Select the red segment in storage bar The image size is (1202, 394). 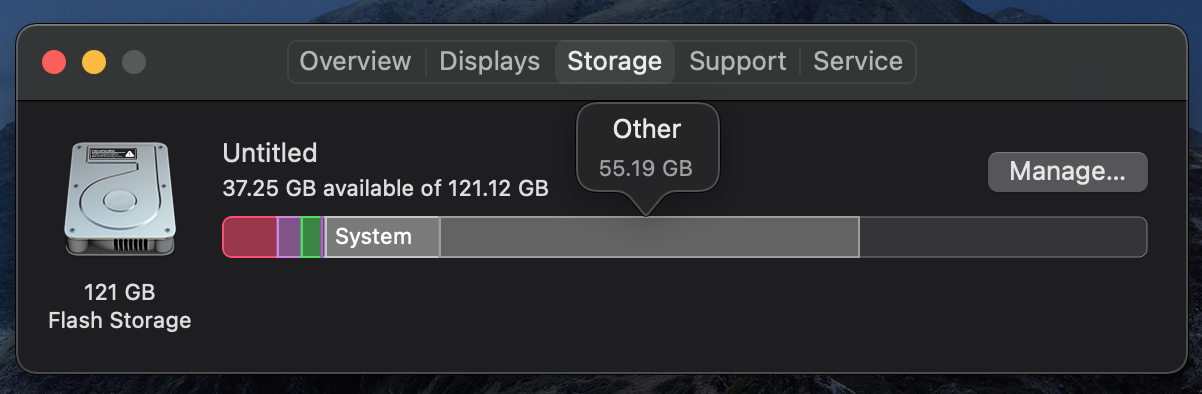coord(250,237)
